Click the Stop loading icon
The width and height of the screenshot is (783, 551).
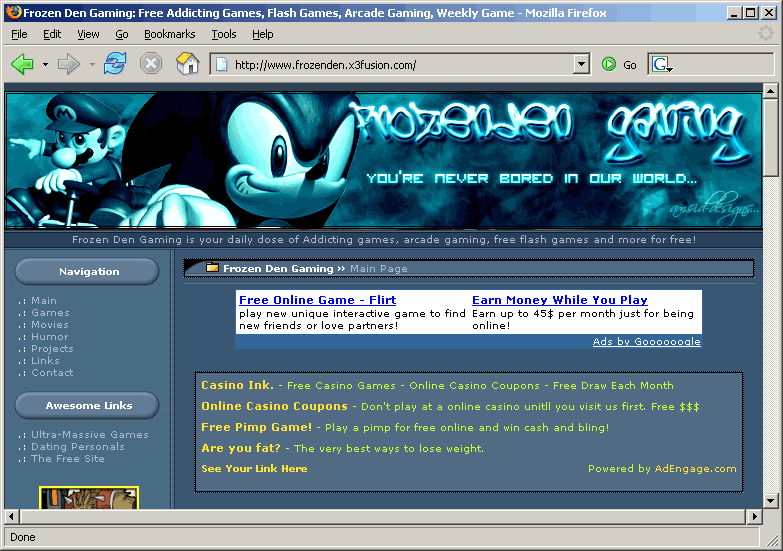[x=151, y=65]
